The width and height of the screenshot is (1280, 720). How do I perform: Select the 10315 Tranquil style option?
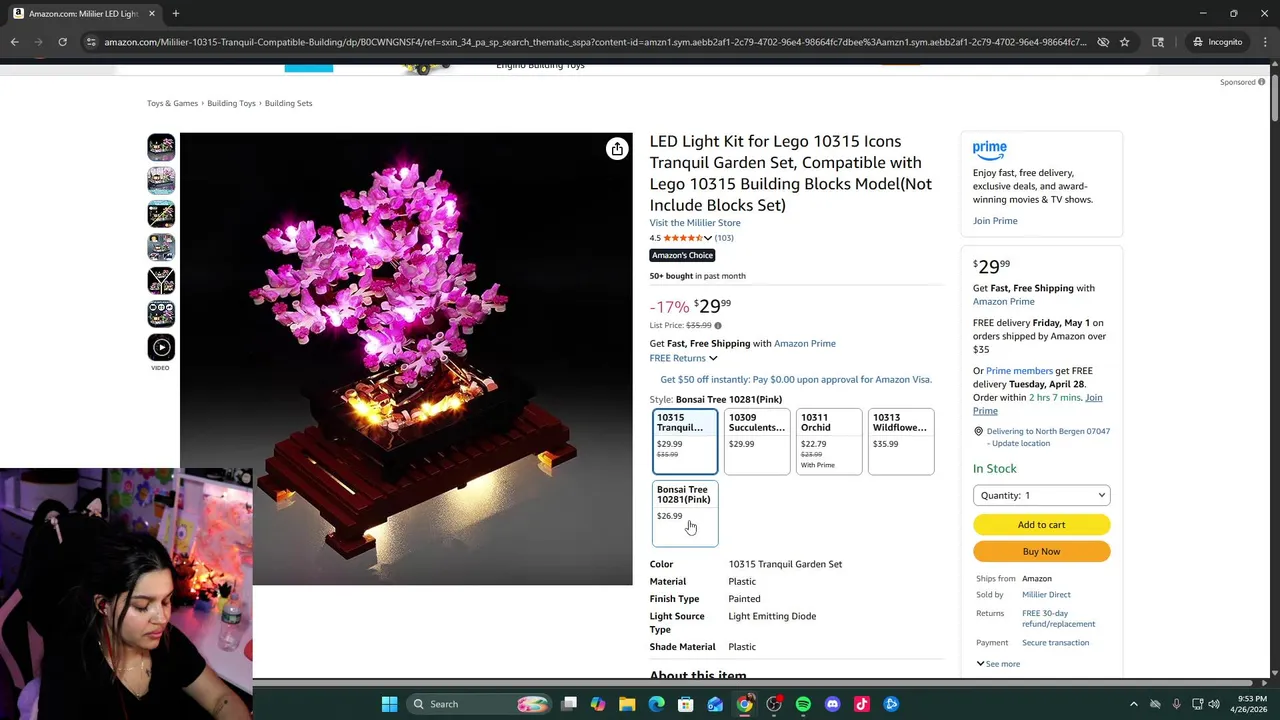[x=685, y=441]
